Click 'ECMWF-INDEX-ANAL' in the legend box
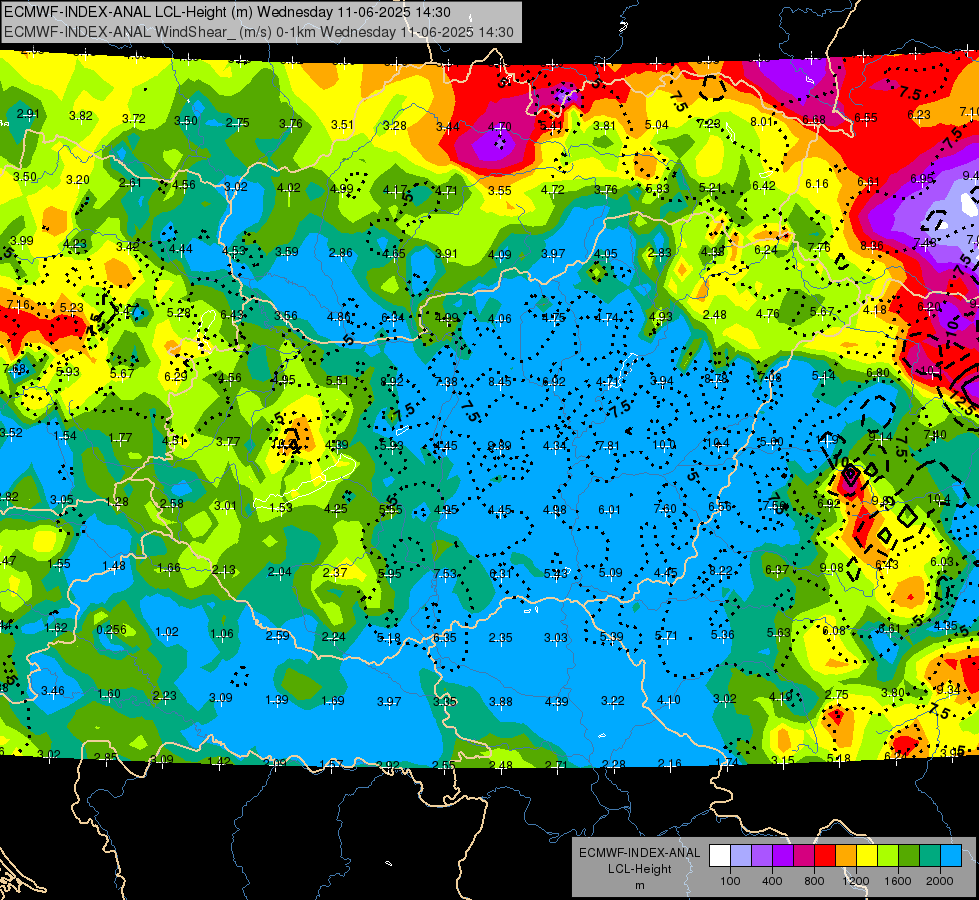 click(639, 853)
